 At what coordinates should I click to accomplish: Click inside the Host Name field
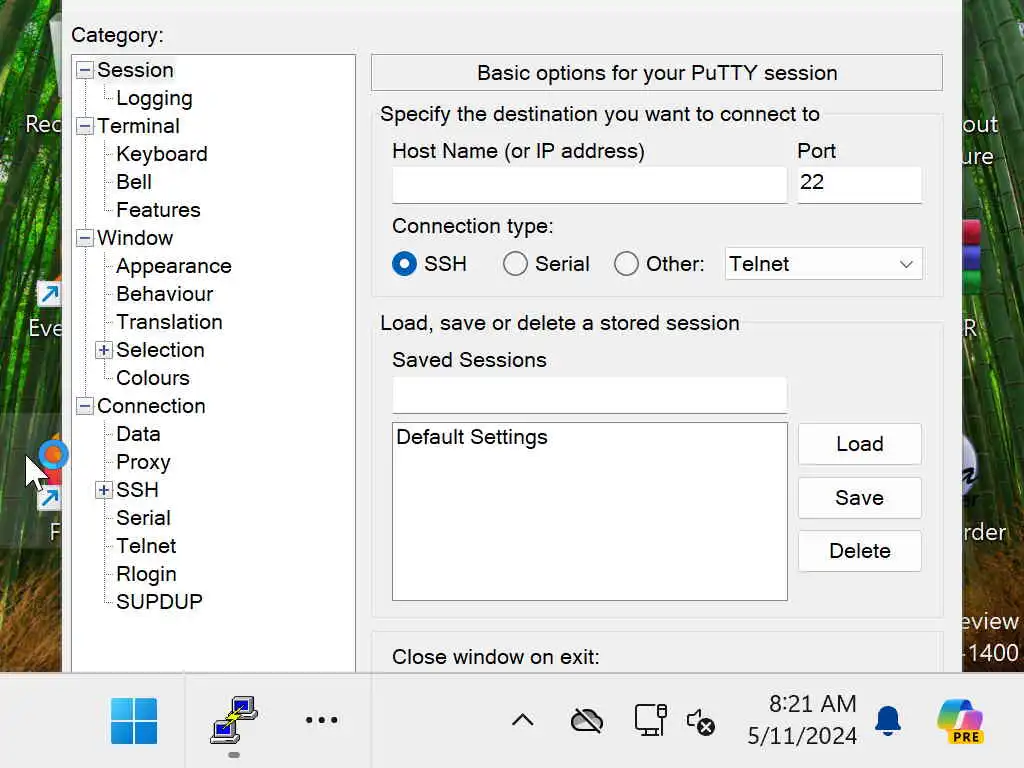589,185
